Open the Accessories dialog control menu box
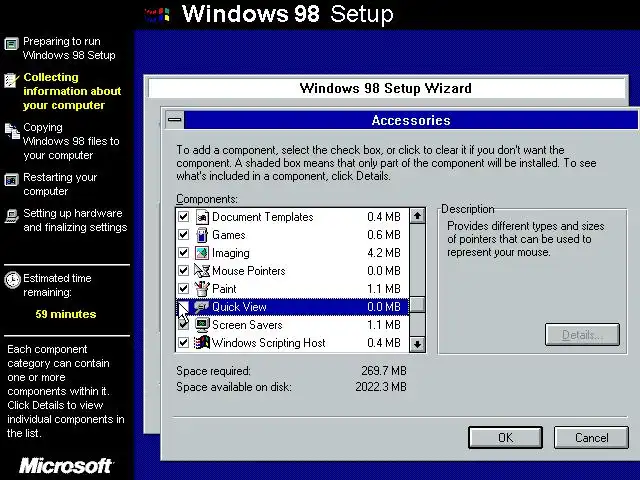The image size is (640, 480). (175, 120)
